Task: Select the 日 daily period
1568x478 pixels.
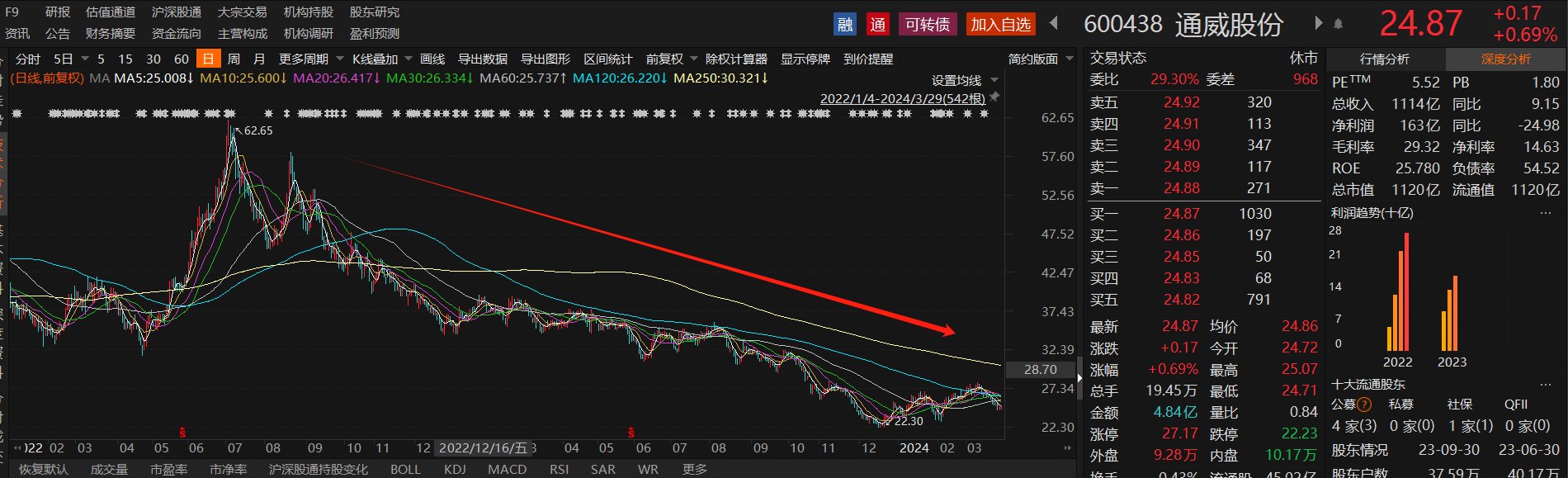Action: tap(208, 59)
